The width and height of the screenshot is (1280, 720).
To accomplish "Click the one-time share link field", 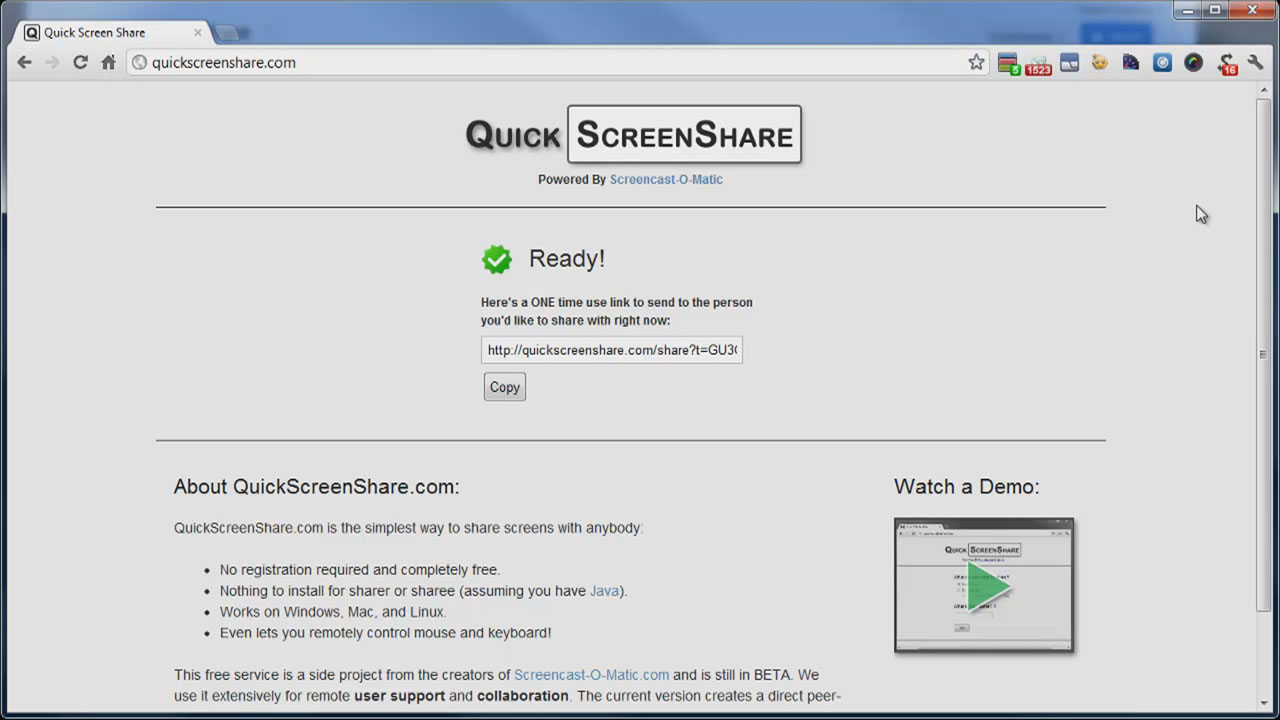I will [611, 350].
